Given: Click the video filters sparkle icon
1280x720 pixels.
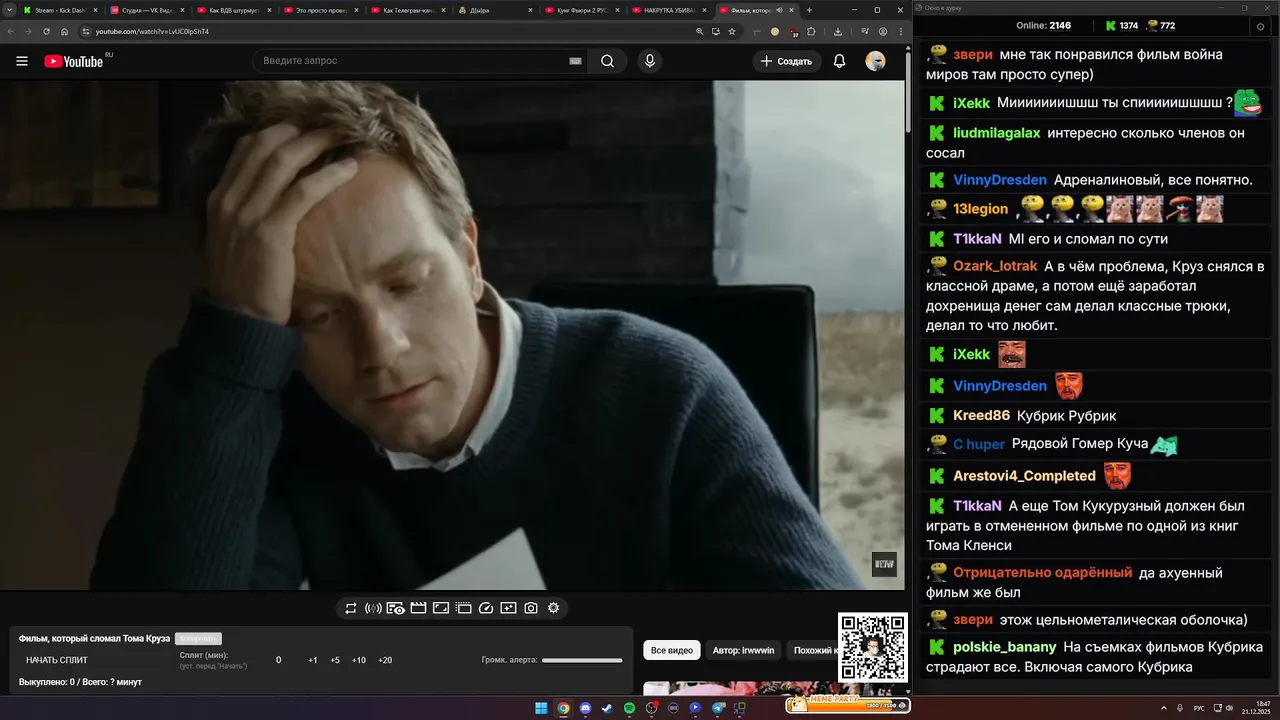Looking at the screenshot, I should click(x=509, y=608).
